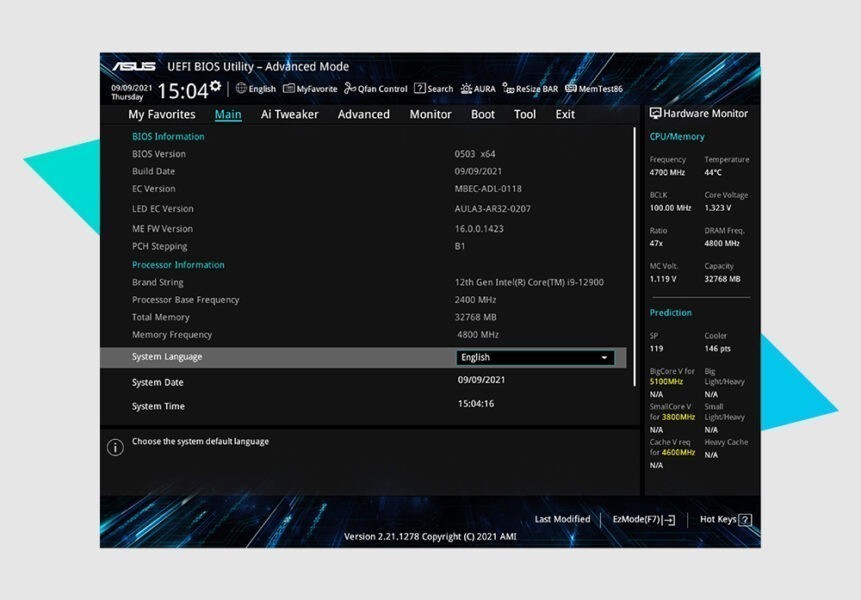Click the info circle icon
The image size is (861, 600).
click(x=115, y=447)
